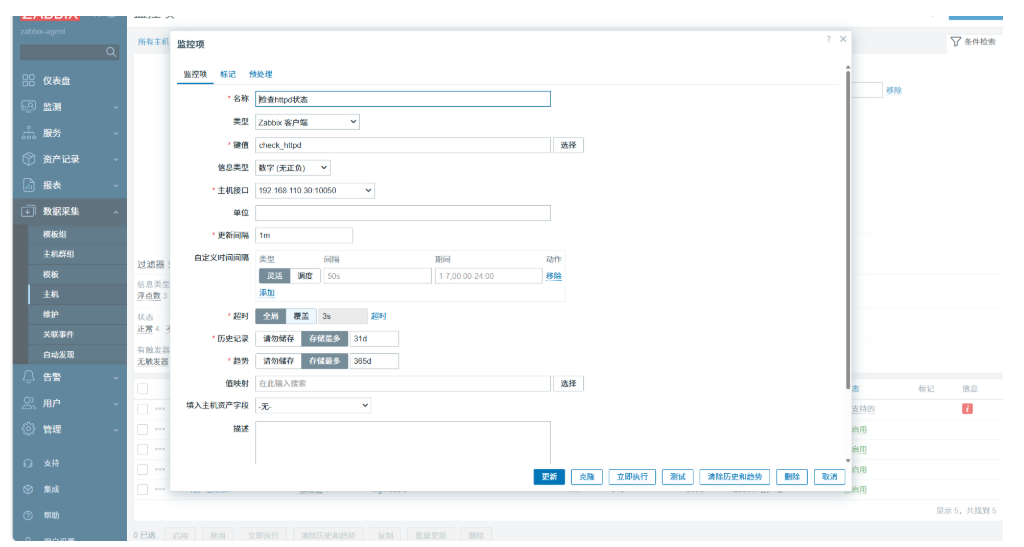This screenshot has height=547, width=1024.
Task: Click the 资产记录 inventory icon in sidebar
Action: [29, 159]
